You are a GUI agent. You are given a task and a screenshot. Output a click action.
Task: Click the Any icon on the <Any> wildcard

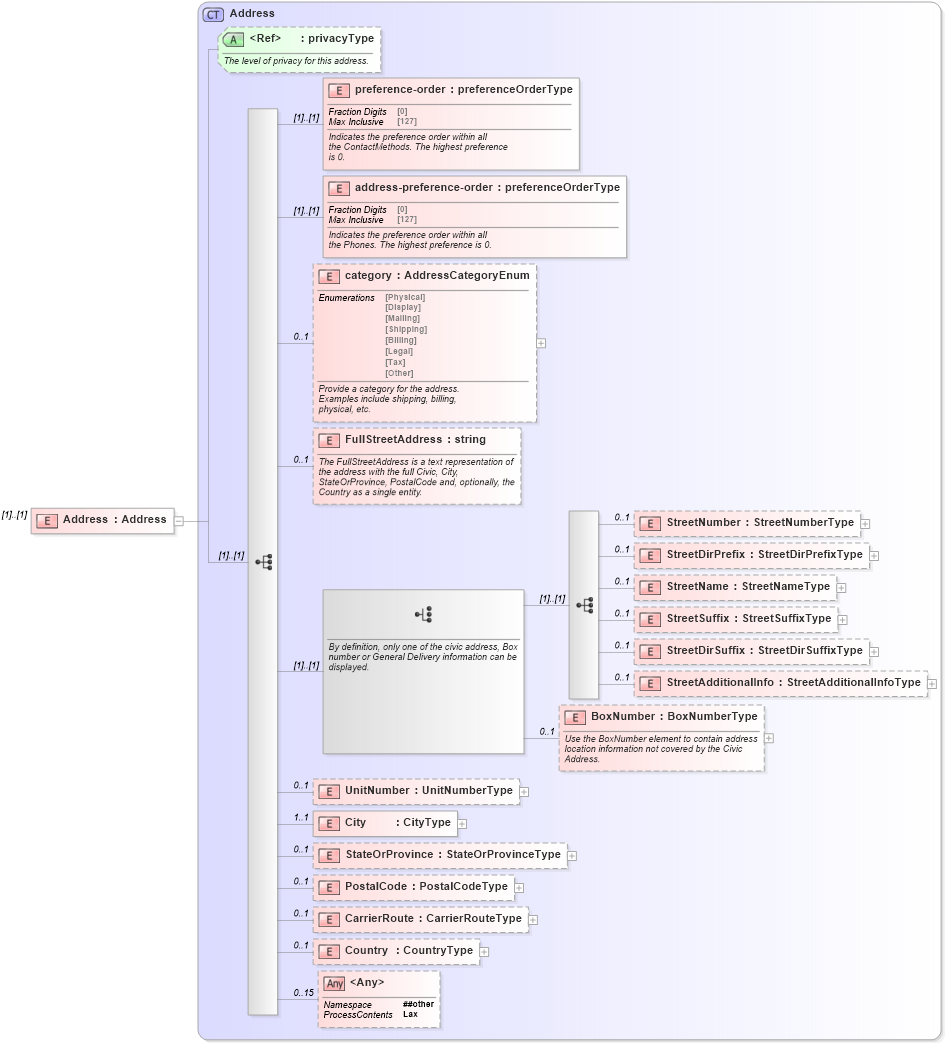click(x=335, y=982)
